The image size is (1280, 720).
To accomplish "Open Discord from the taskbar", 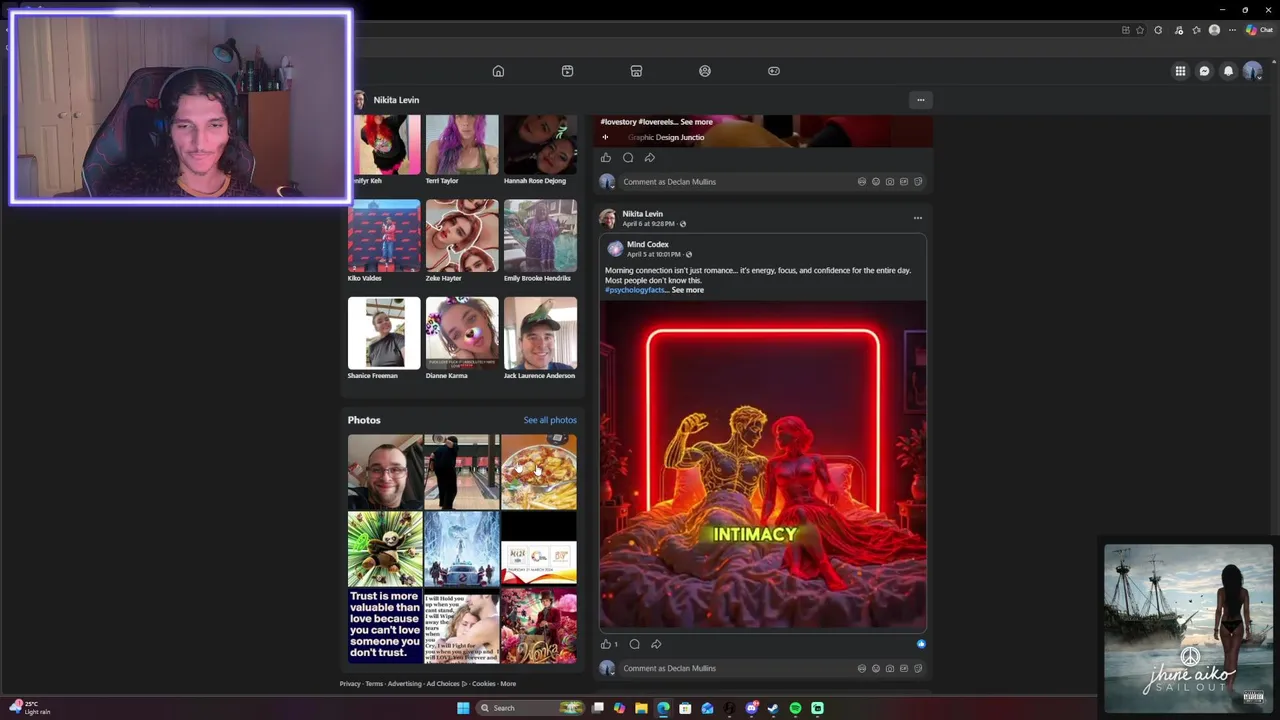I will pyautogui.click(x=751, y=708).
